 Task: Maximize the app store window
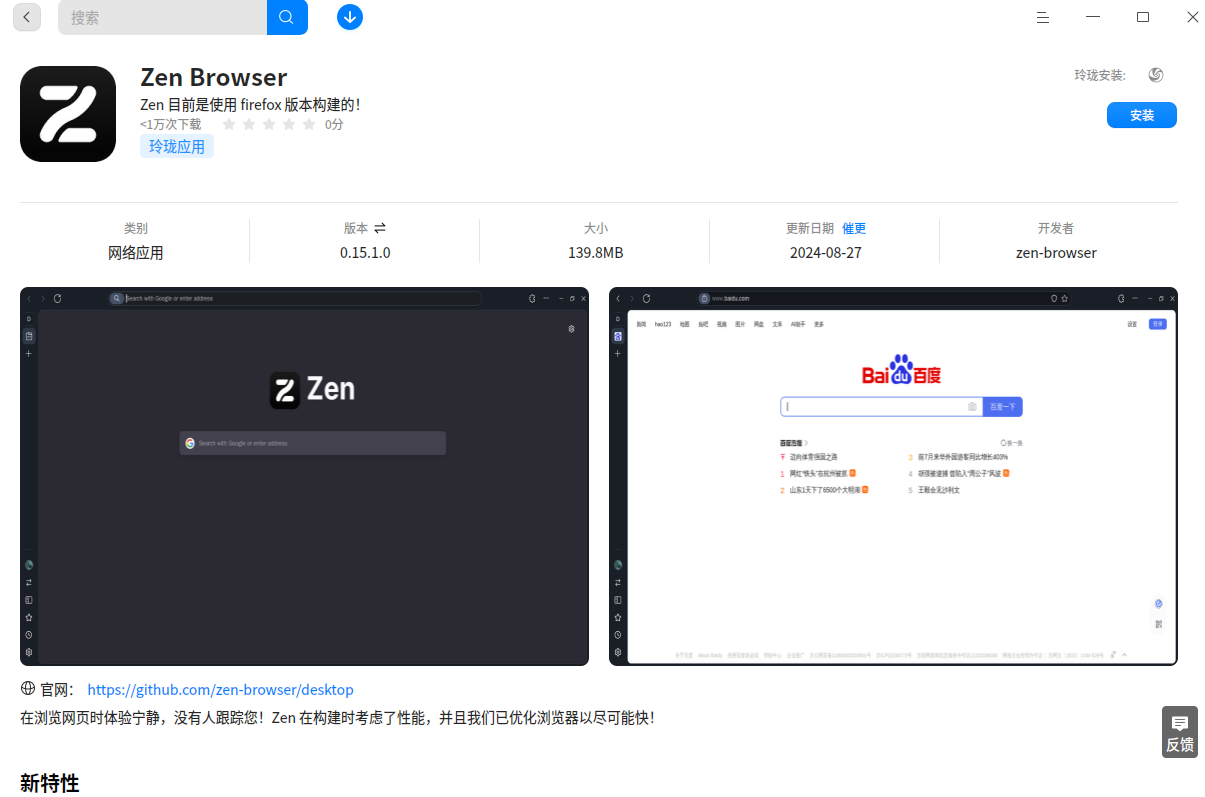point(1143,17)
